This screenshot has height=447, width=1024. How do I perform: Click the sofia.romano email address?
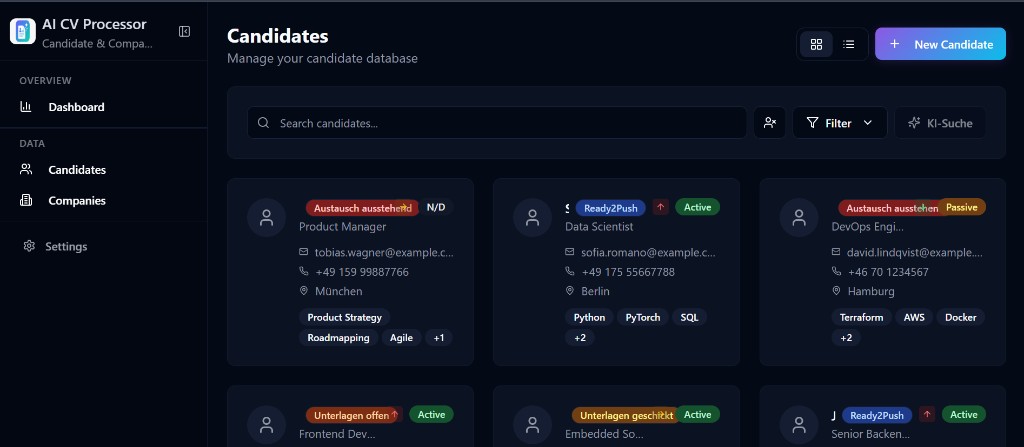pyautogui.click(x=648, y=252)
